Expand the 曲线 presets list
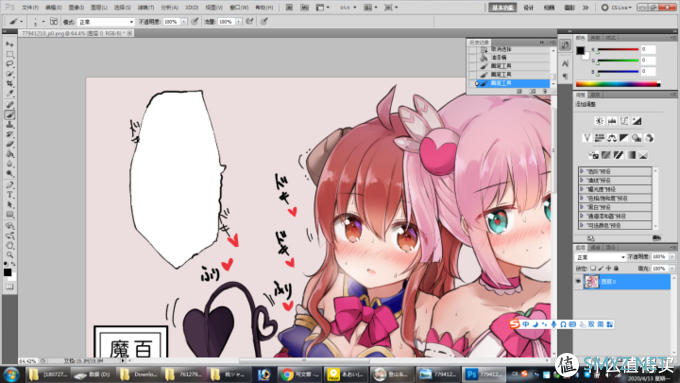The width and height of the screenshot is (680, 383). point(582,180)
